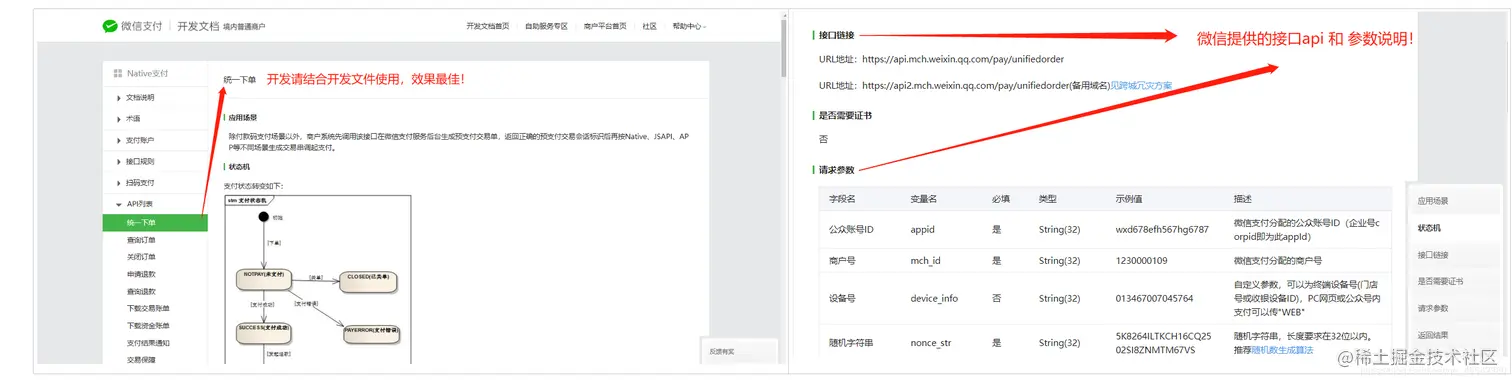The height and width of the screenshot is (382, 1512).
Task: Click the 统一下单 page heading
Action: (x=239, y=79)
